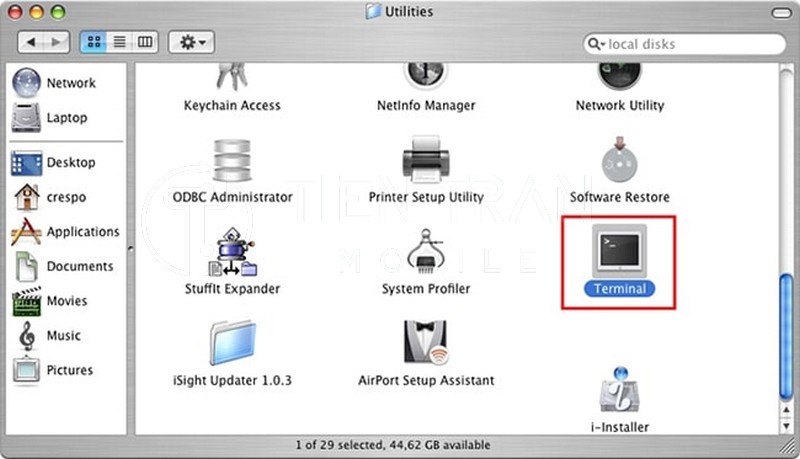Open the search scope magnifier dropdown
The image size is (800, 459).
(x=596, y=44)
